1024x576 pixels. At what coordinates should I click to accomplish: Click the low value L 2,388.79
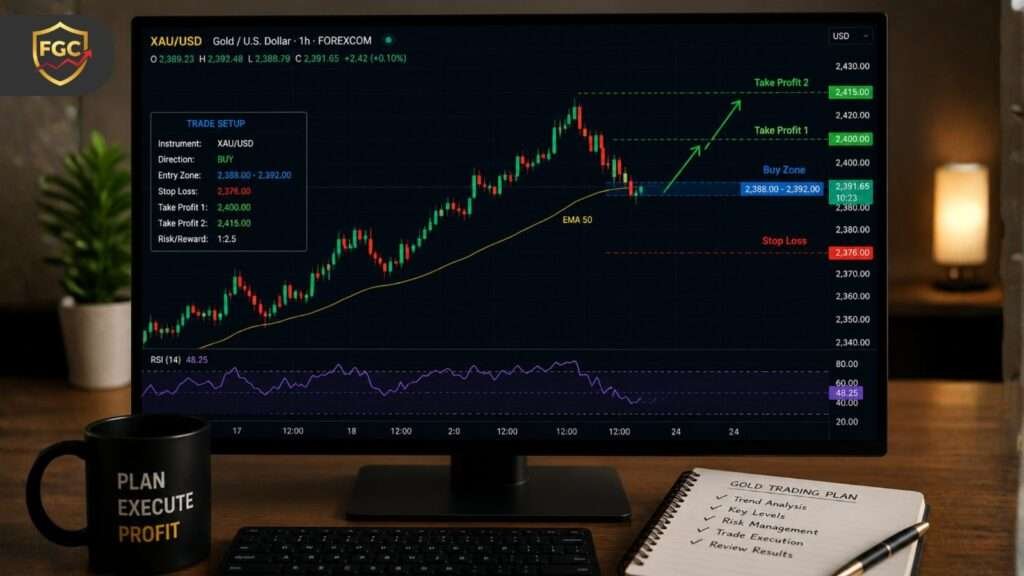click(x=269, y=59)
